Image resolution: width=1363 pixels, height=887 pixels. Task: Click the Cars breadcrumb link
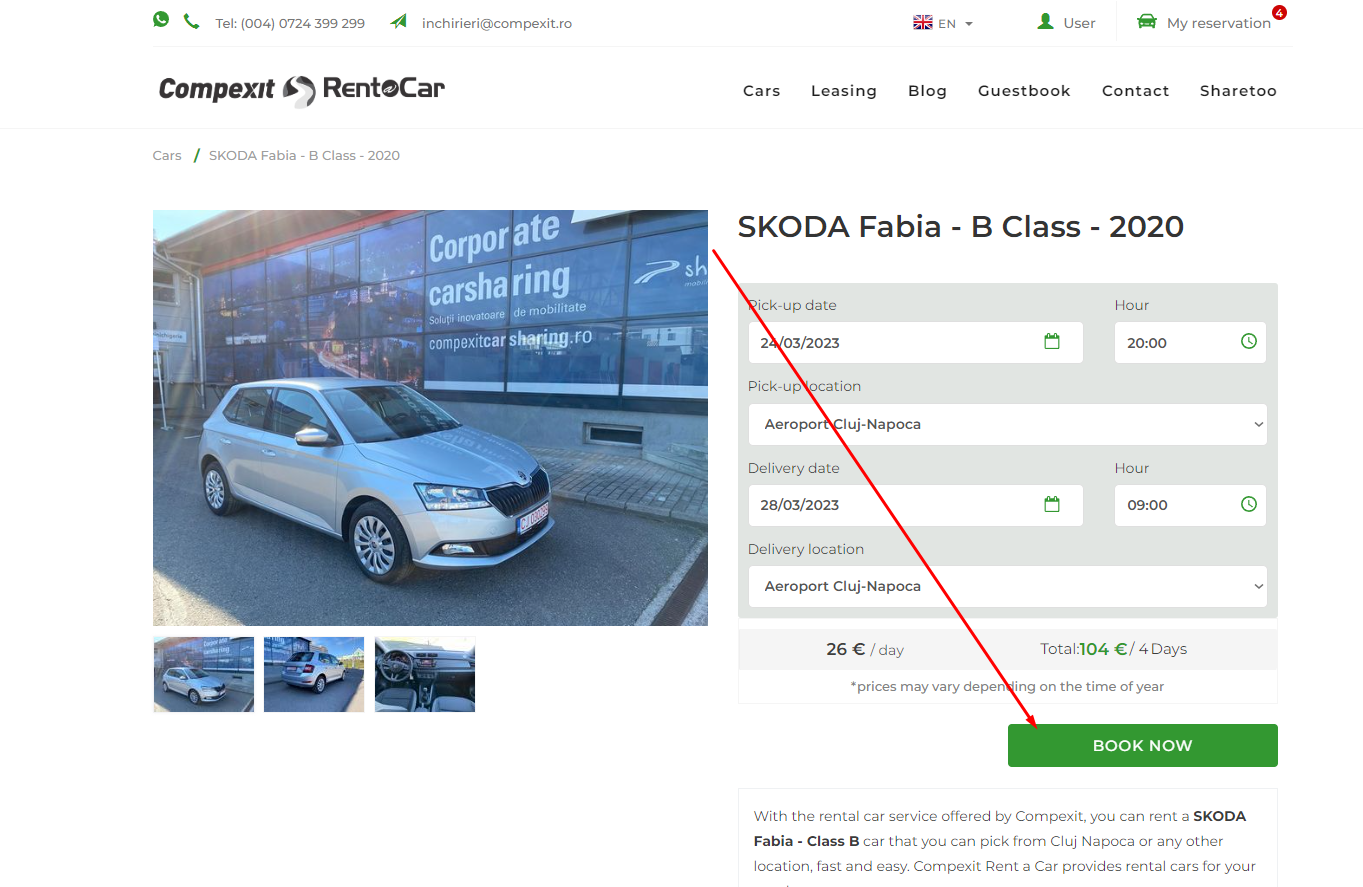(x=167, y=155)
